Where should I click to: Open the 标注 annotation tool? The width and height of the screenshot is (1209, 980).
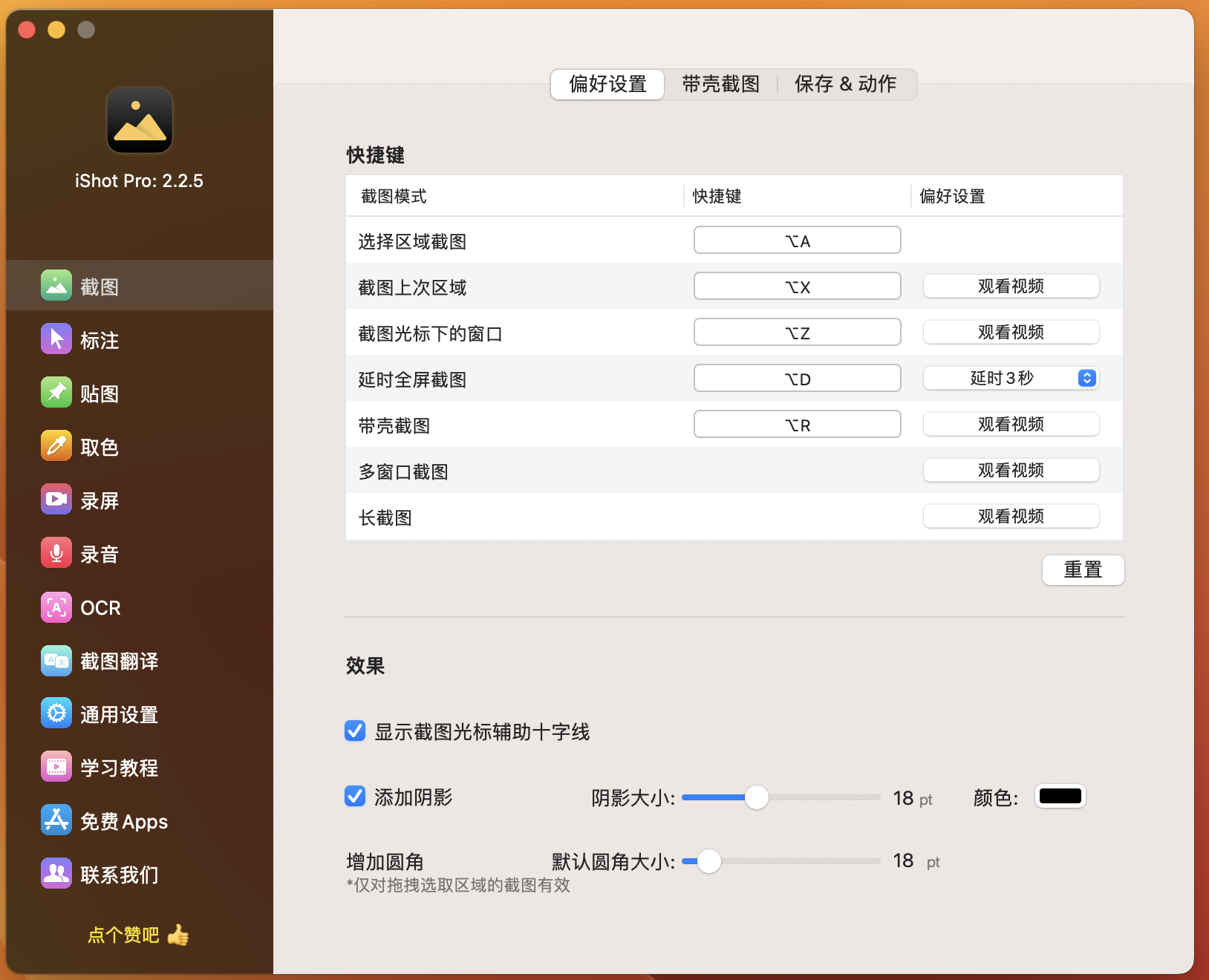click(100, 339)
